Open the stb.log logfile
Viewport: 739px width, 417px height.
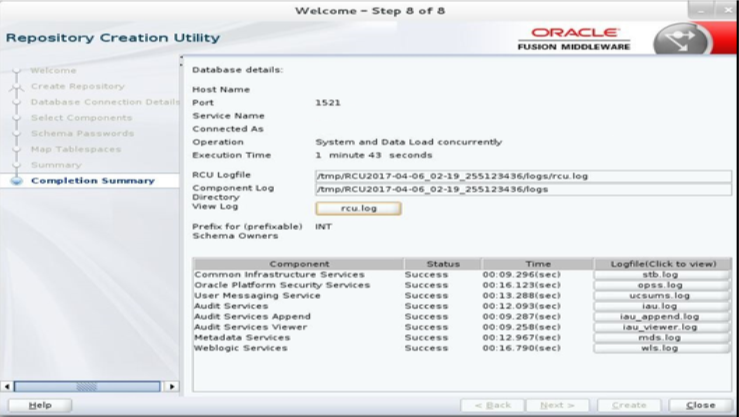pyautogui.click(x=661, y=275)
